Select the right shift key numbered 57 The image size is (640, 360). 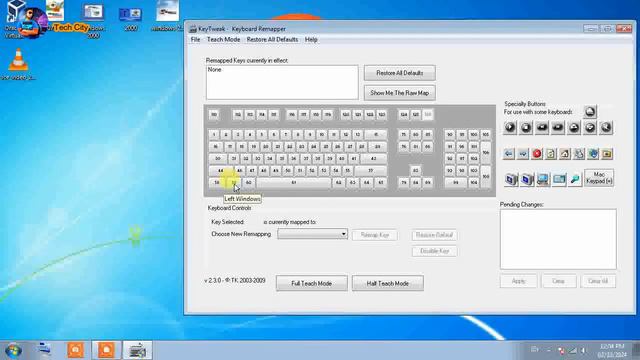370,171
